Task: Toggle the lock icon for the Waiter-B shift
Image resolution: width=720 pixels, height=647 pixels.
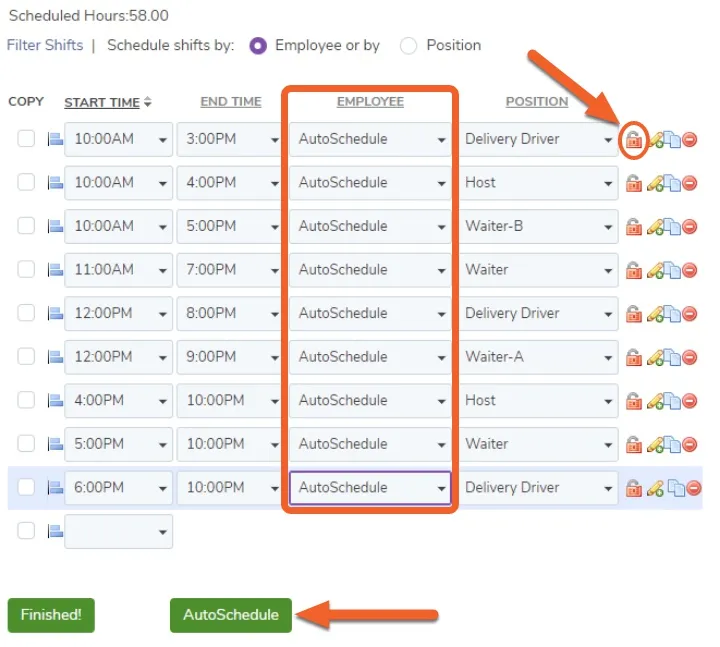Action: [634, 226]
